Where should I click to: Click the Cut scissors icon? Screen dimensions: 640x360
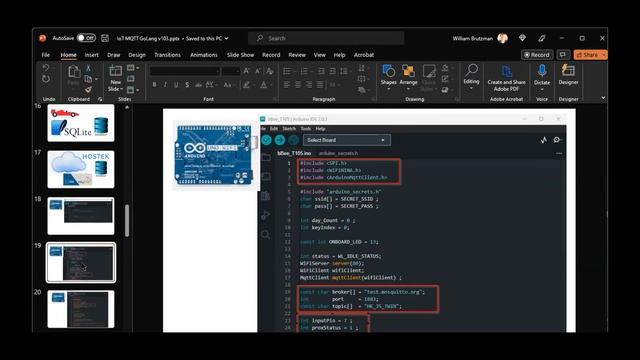[88, 68]
